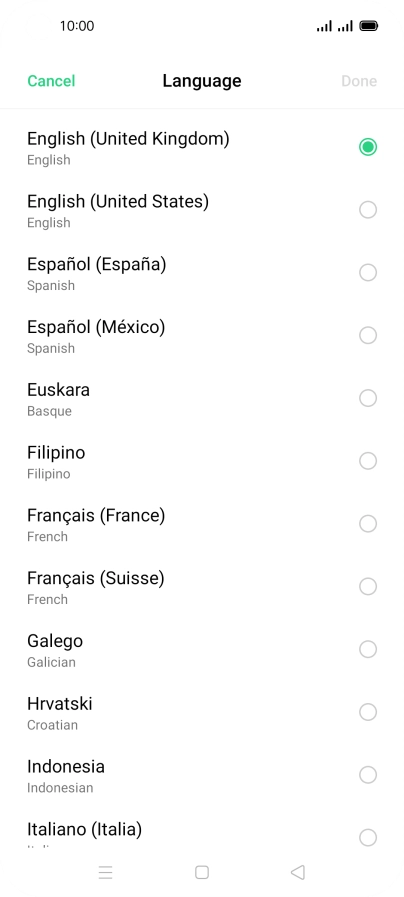
Task: Tap Cancel to discard language change
Action: click(51, 81)
